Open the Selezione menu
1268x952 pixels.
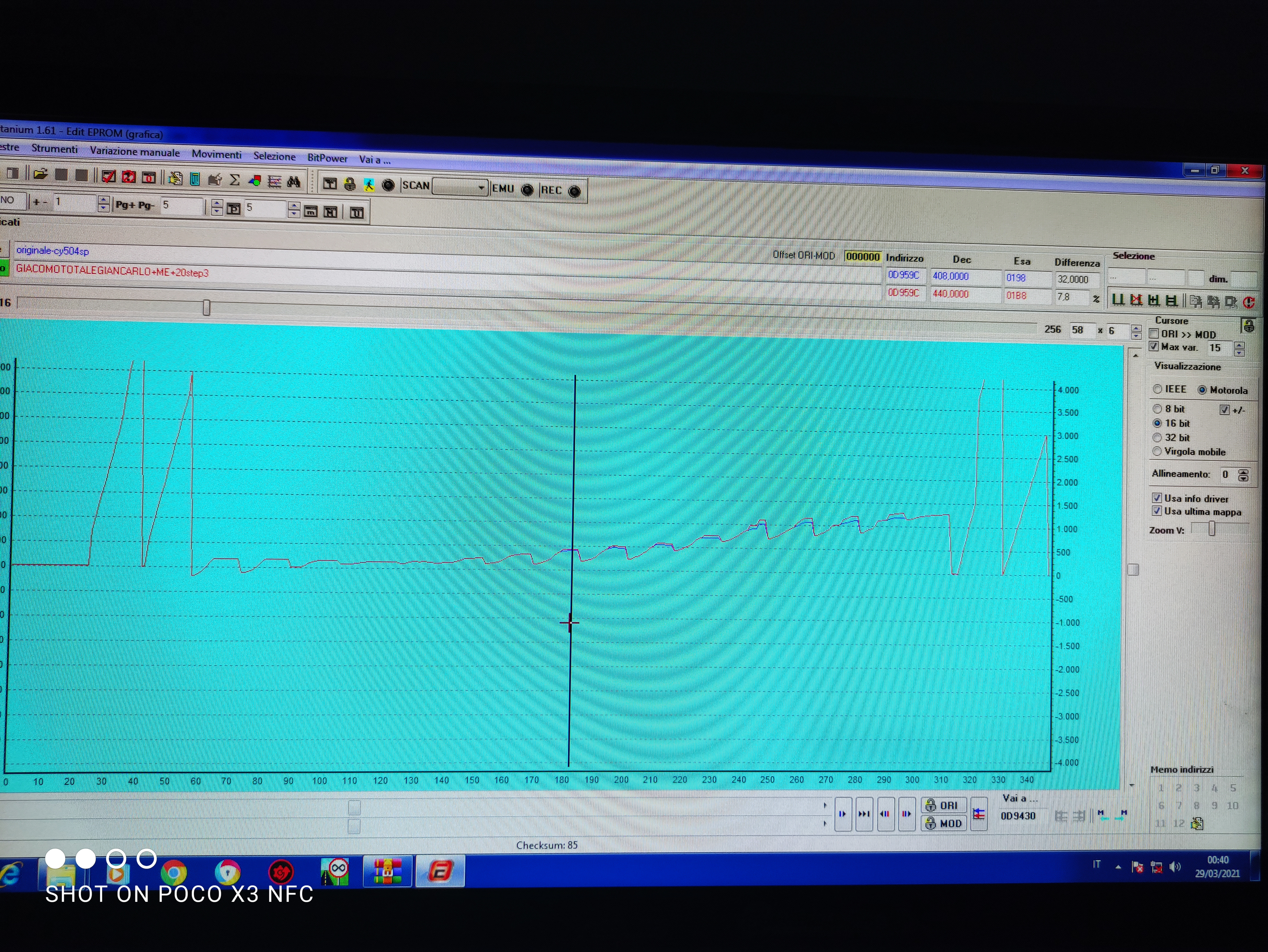coord(274,156)
